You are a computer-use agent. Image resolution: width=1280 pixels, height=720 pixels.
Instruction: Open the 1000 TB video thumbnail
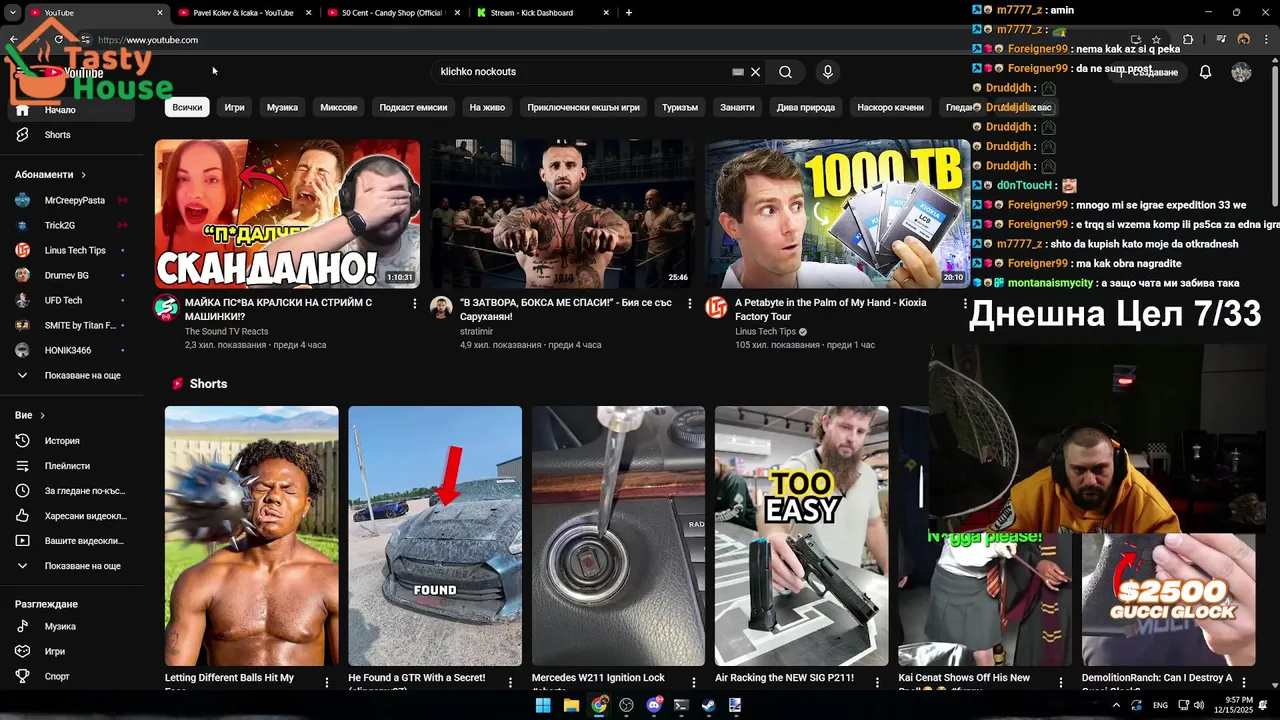point(838,214)
